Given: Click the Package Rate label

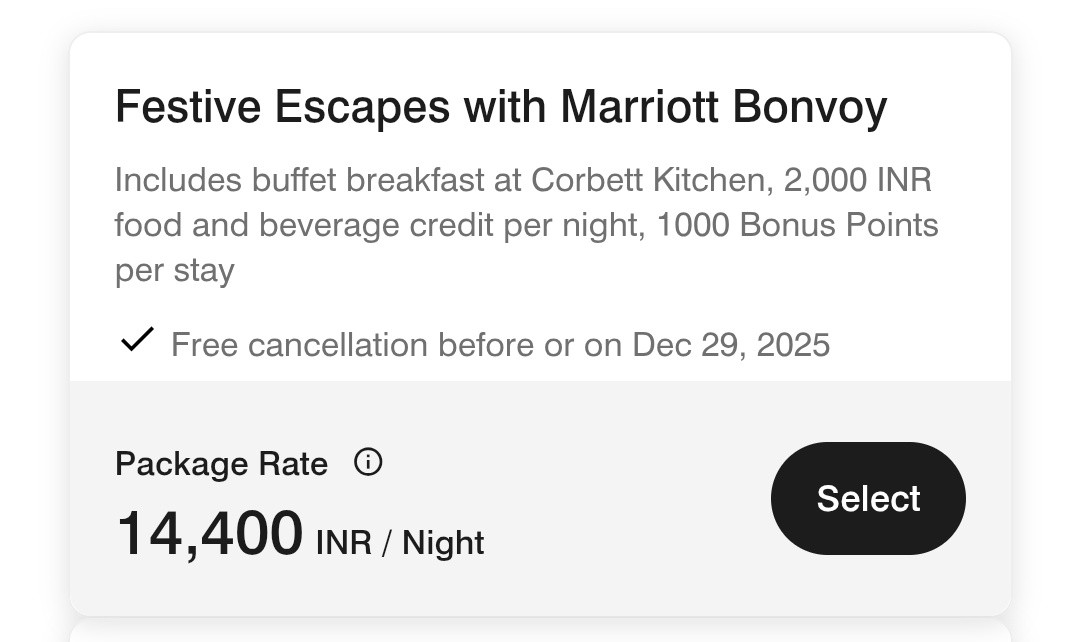Looking at the screenshot, I should (221, 464).
